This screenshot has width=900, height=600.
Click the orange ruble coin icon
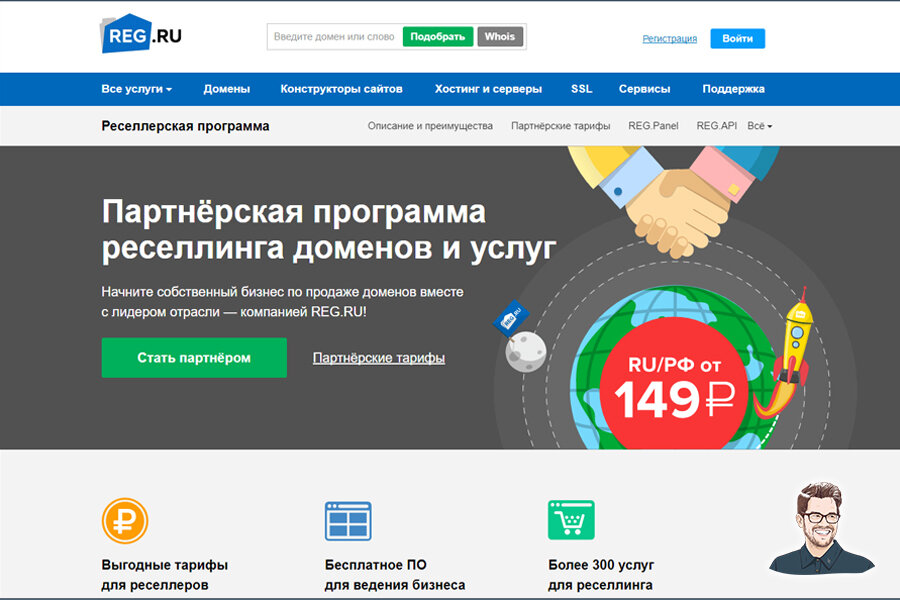[125, 521]
